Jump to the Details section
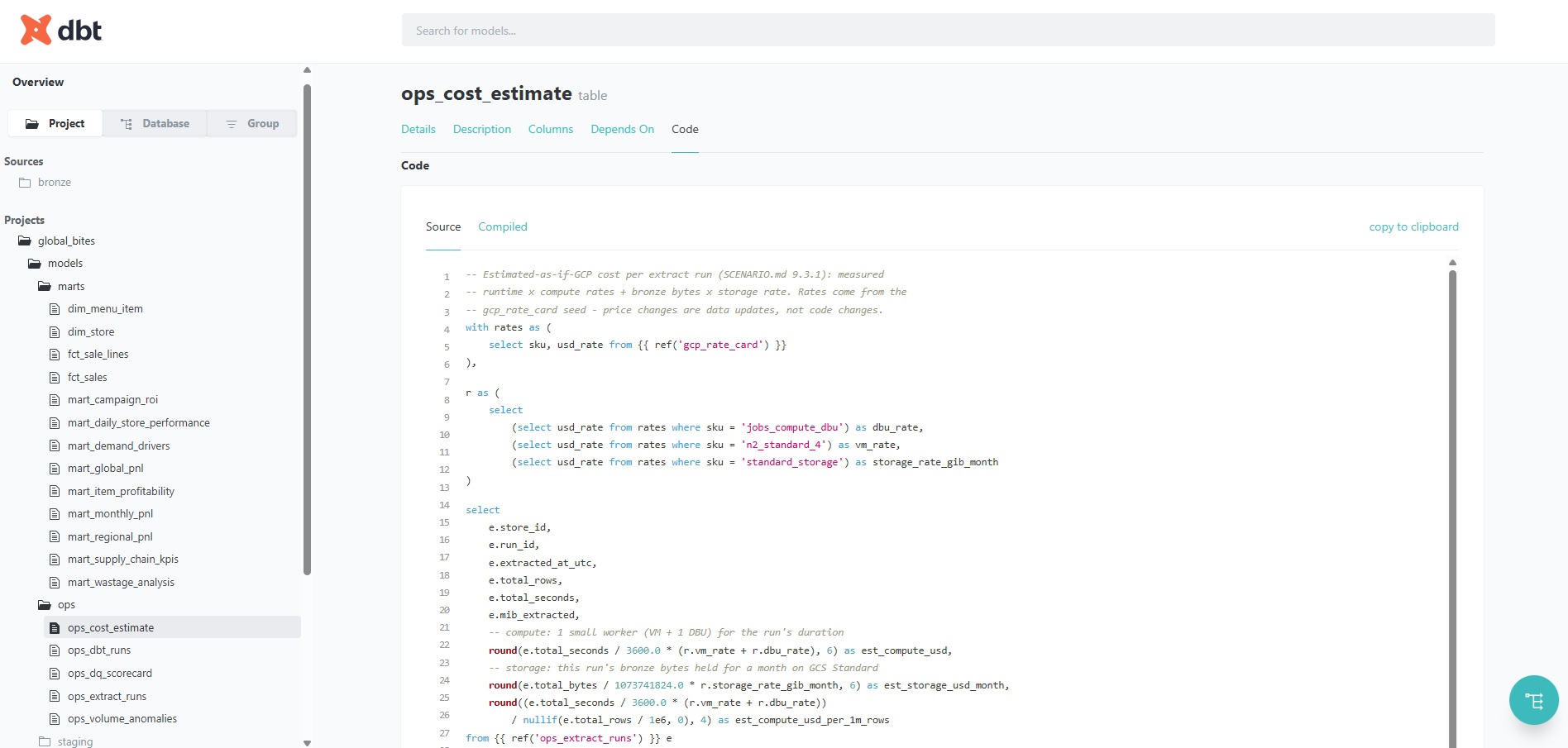Screen dimensions: 1568x748 point(418,129)
